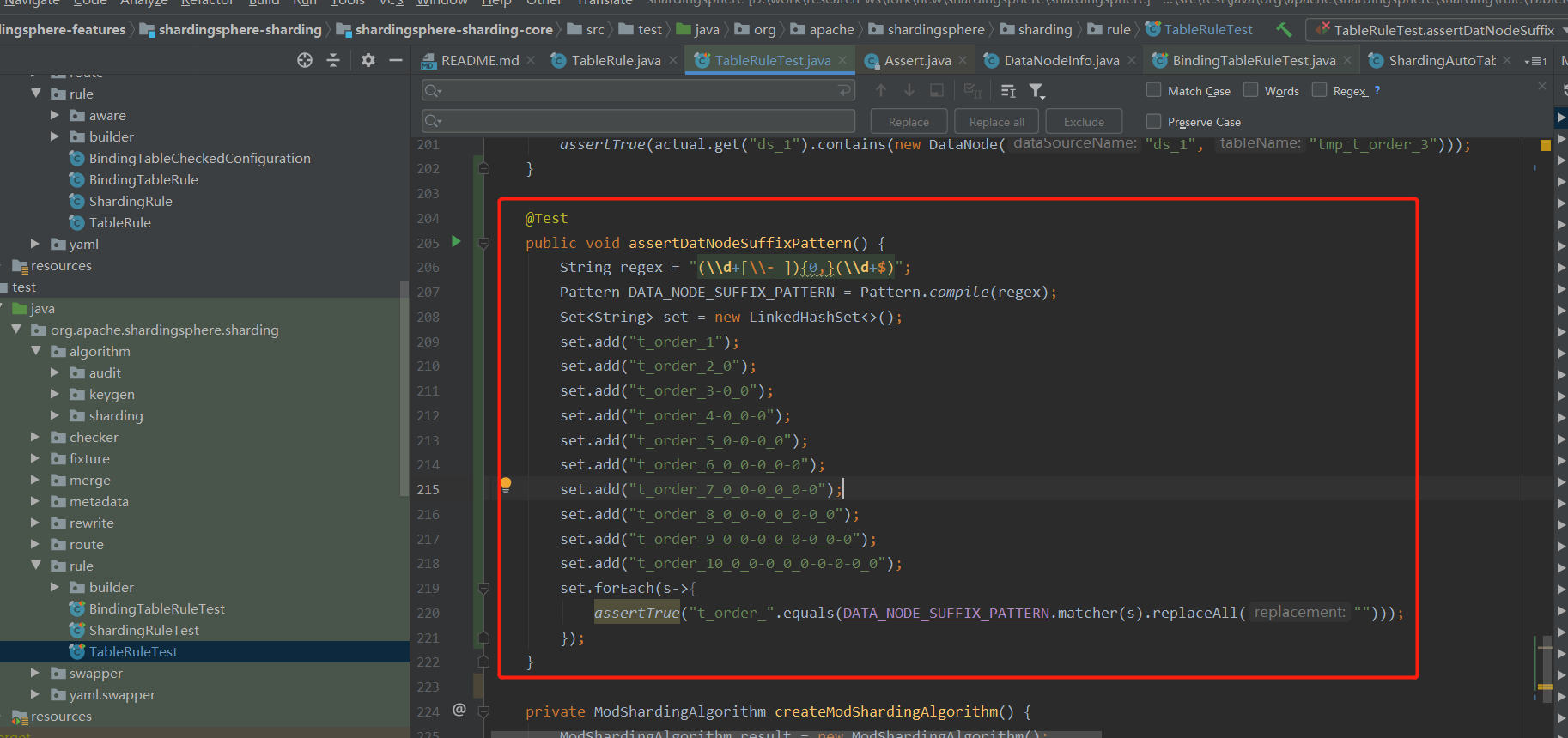Image resolution: width=1568 pixels, height=738 pixels.
Task: Open the README.md editor tab
Action: tap(479, 60)
